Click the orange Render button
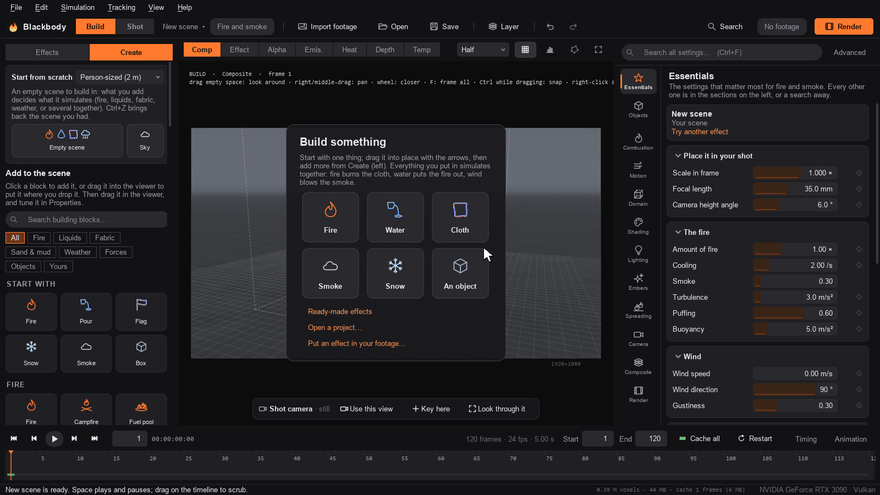 click(x=844, y=26)
